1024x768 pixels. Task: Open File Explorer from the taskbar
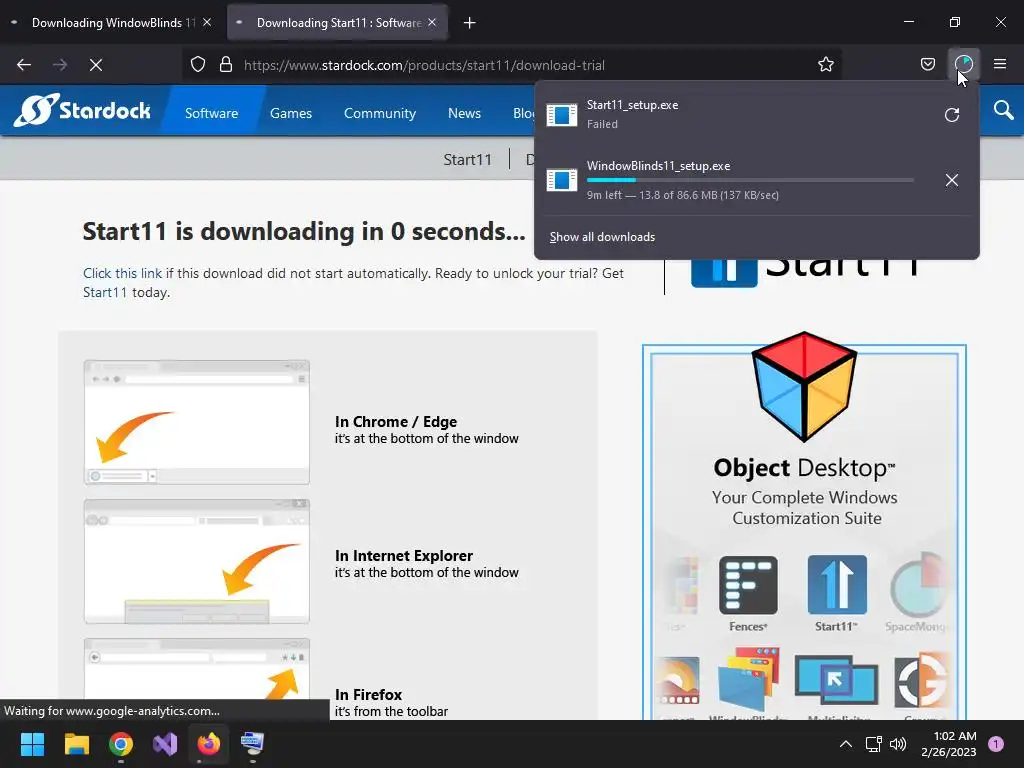76,744
